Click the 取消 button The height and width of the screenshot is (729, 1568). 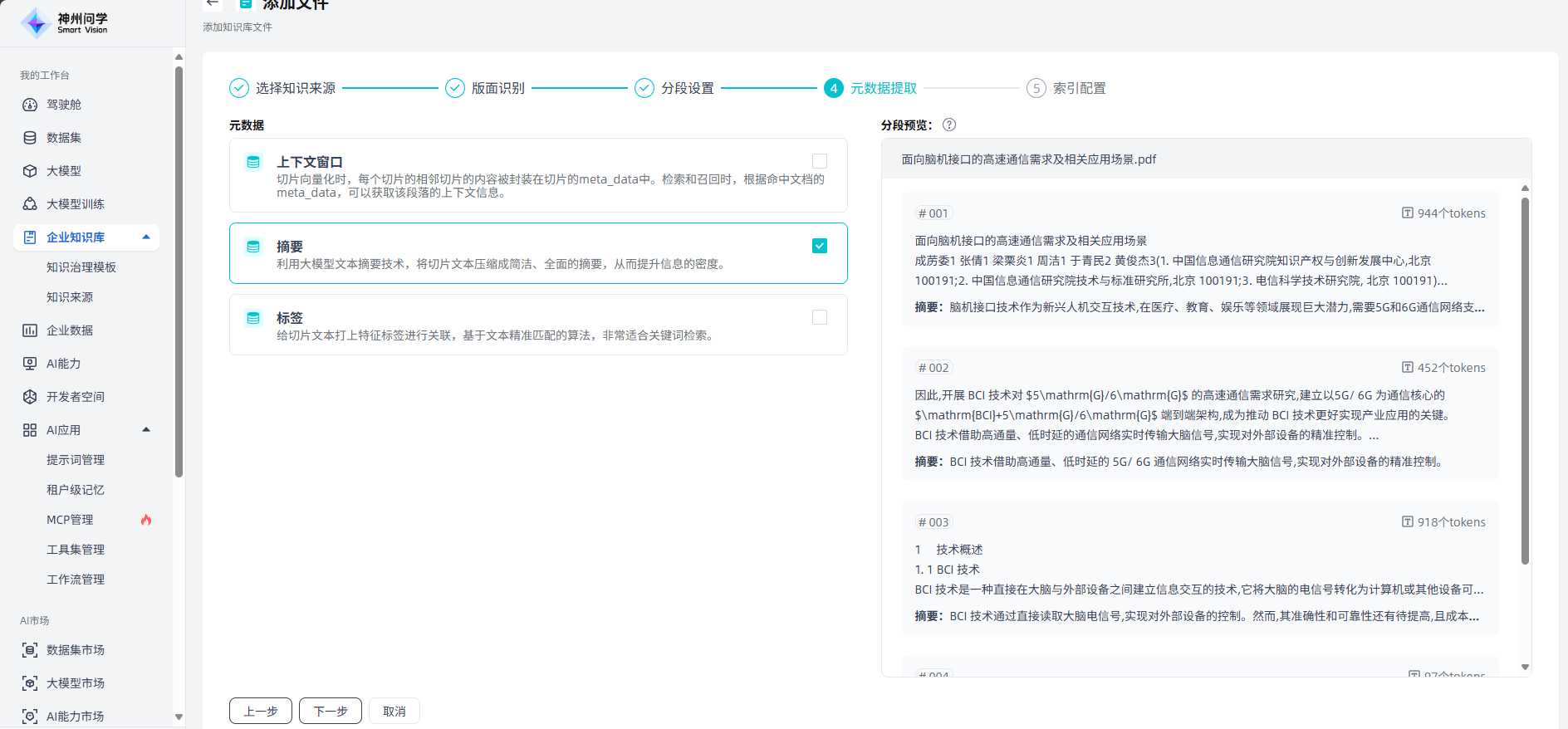[x=394, y=711]
